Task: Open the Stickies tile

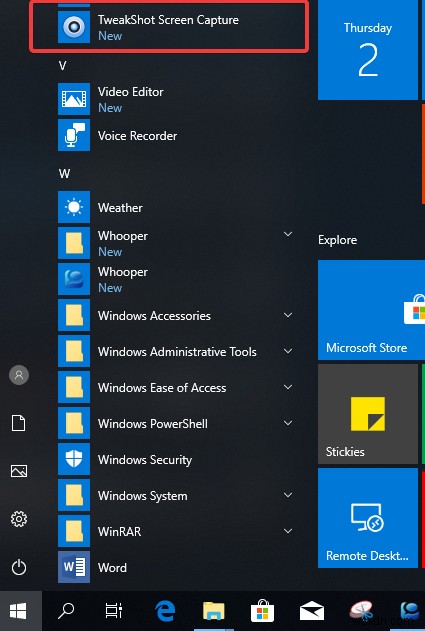Action: click(368, 414)
